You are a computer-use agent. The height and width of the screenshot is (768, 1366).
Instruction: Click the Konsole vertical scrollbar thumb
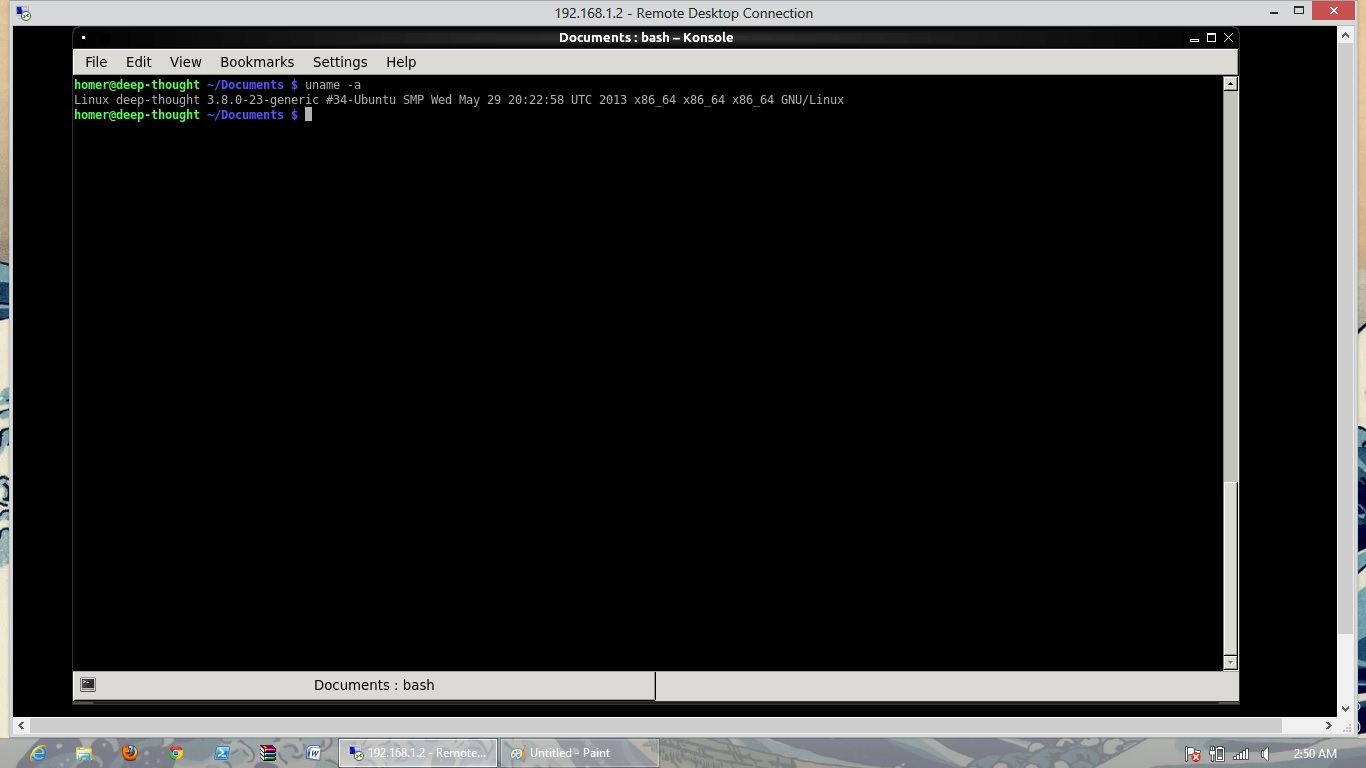(1231, 568)
